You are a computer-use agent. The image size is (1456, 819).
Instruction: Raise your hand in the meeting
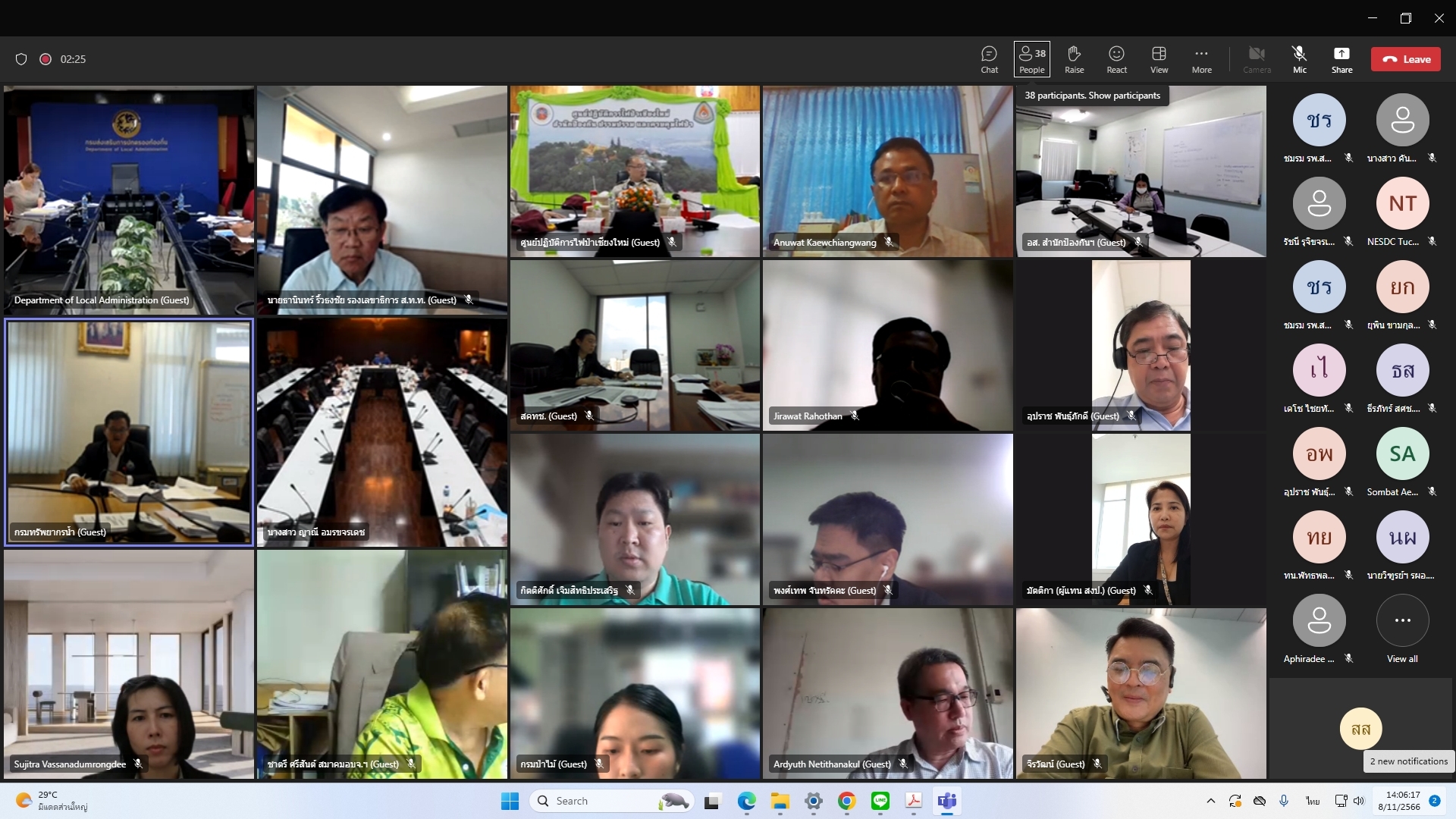coord(1074,59)
